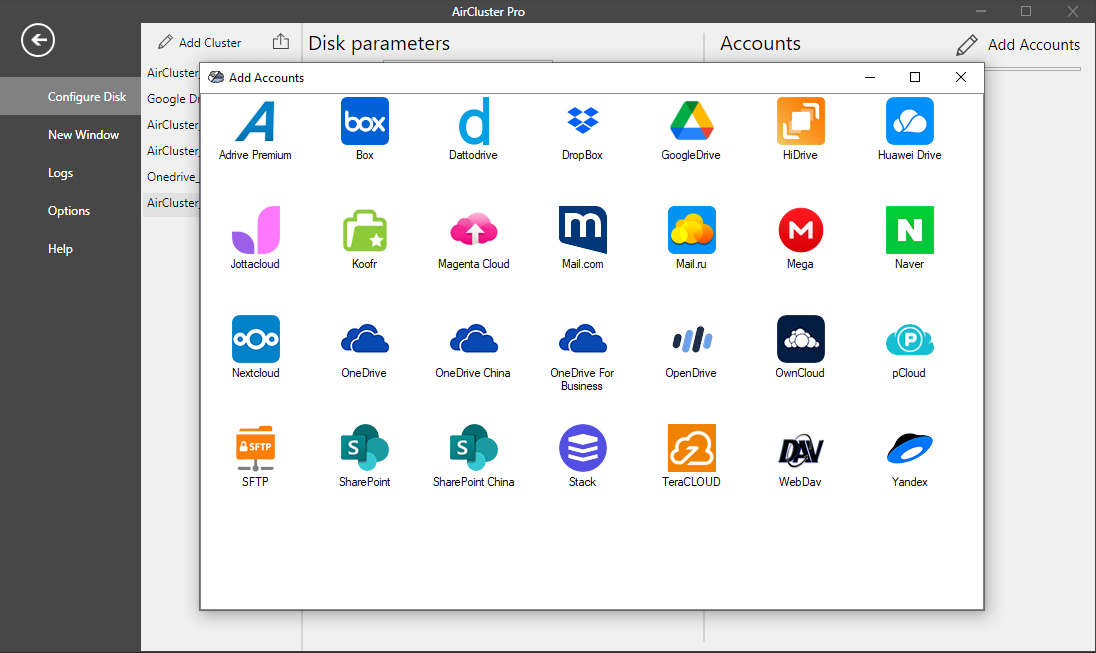Click the pCloud provider icon

[x=909, y=340]
